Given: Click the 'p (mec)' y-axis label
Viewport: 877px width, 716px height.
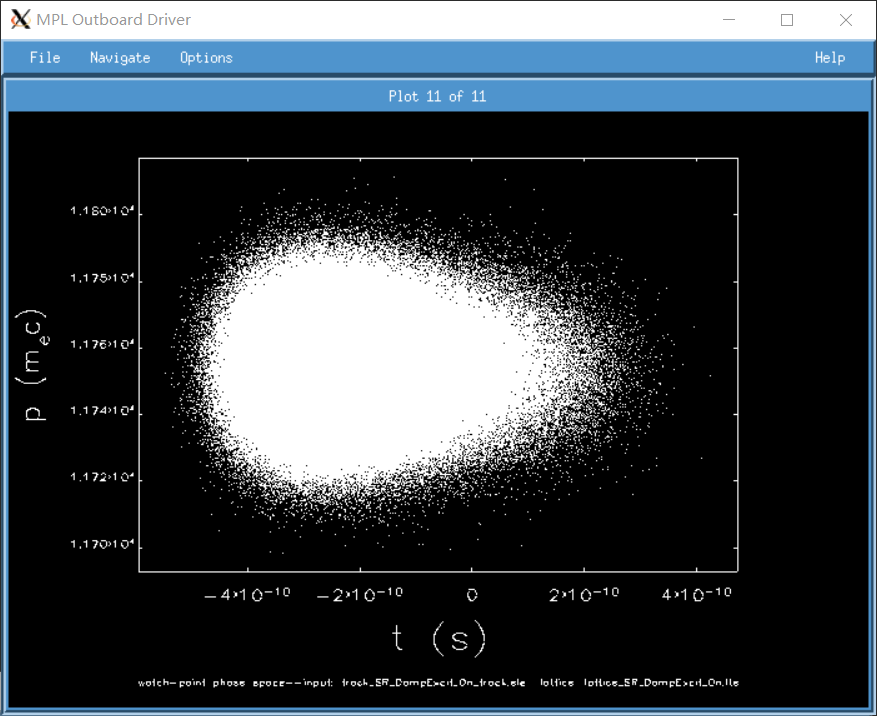Looking at the screenshot, I should click(x=36, y=363).
